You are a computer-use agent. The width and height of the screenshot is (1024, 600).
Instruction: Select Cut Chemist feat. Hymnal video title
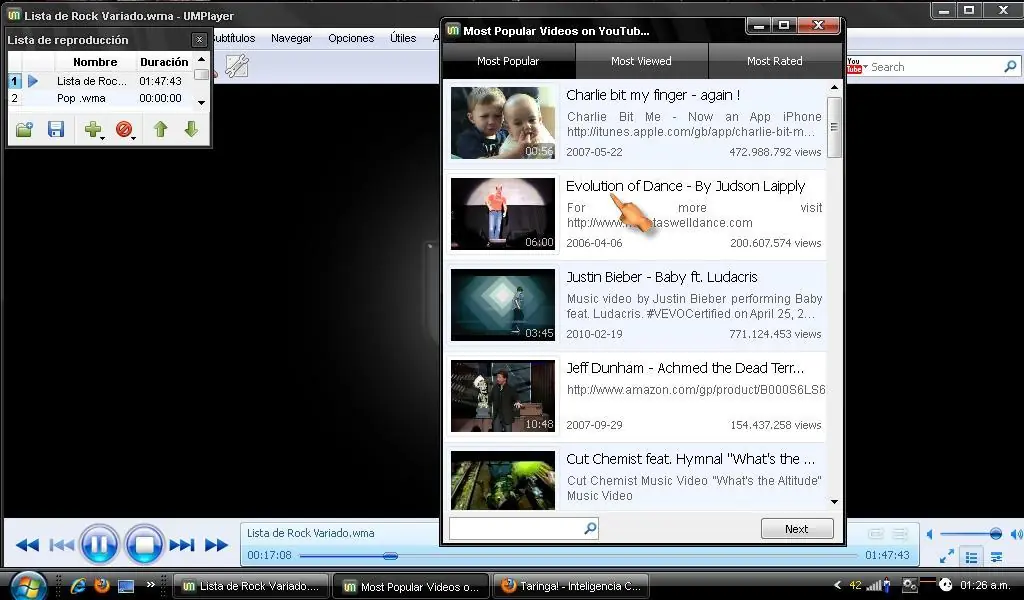691,459
